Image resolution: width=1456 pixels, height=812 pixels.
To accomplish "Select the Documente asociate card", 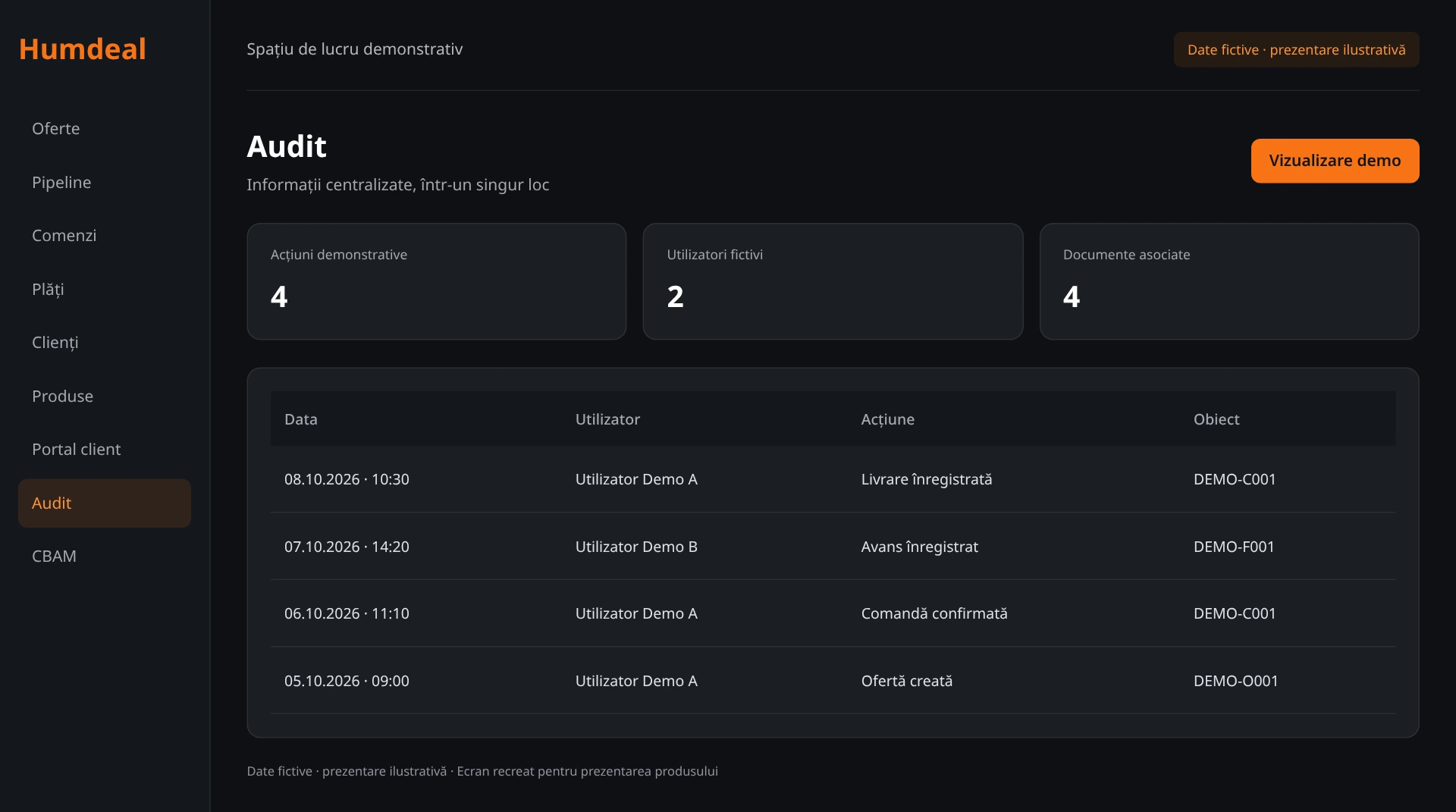I will click(x=1229, y=281).
